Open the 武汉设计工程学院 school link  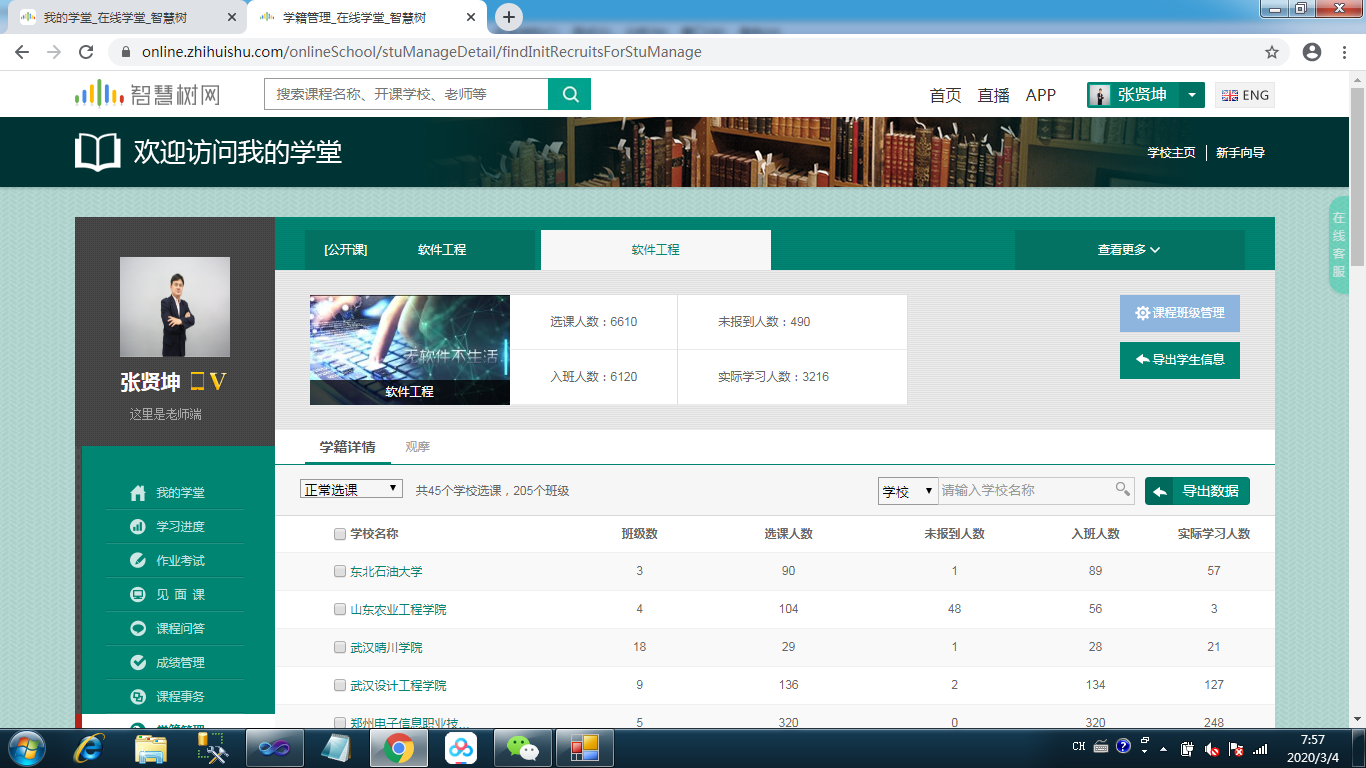click(398, 686)
